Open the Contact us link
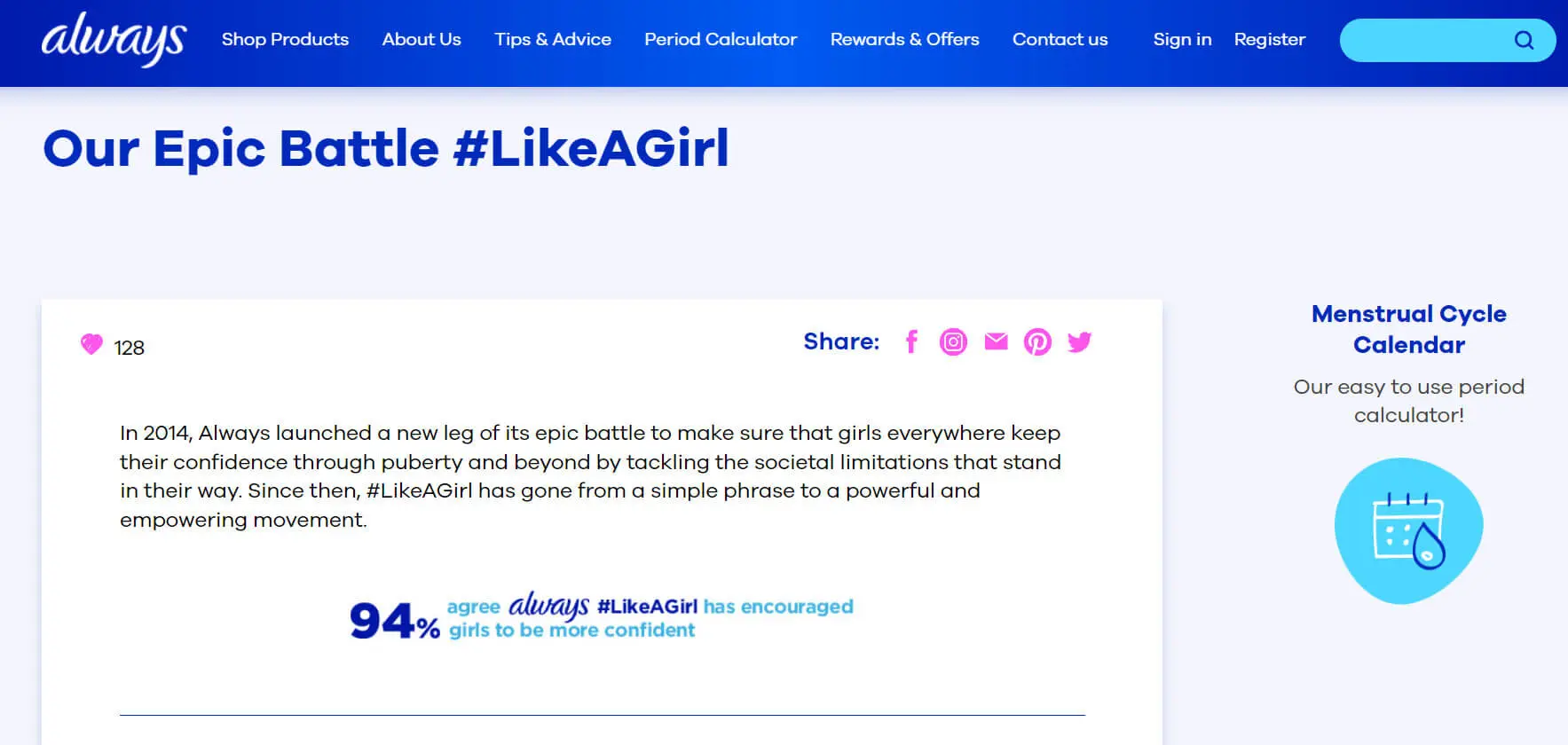 (x=1060, y=39)
